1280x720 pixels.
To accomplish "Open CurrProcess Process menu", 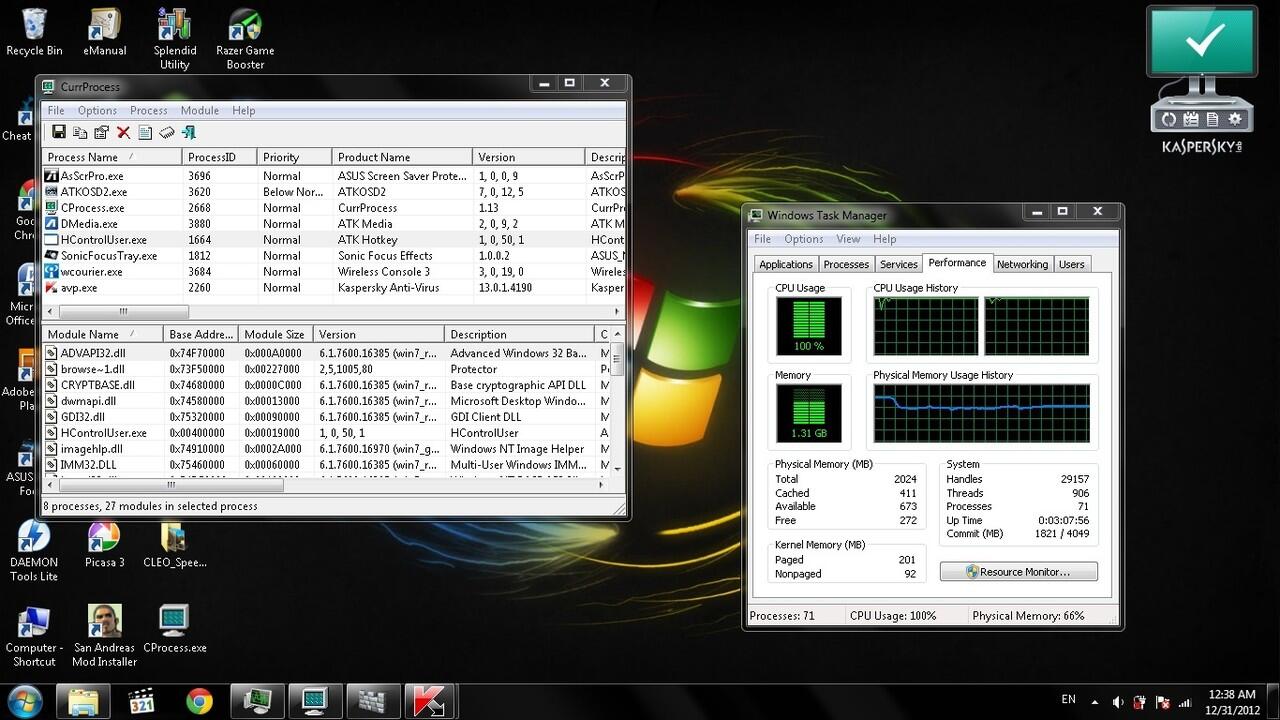I will [148, 110].
